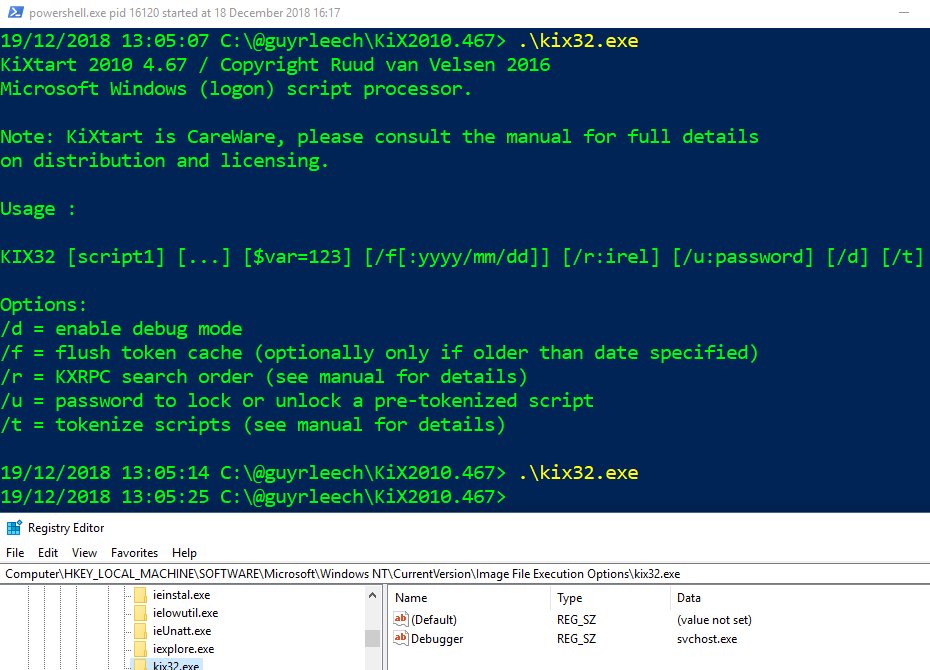Select the ieinstal.exe folder icon
This screenshot has height=670, width=930.
pos(141,595)
